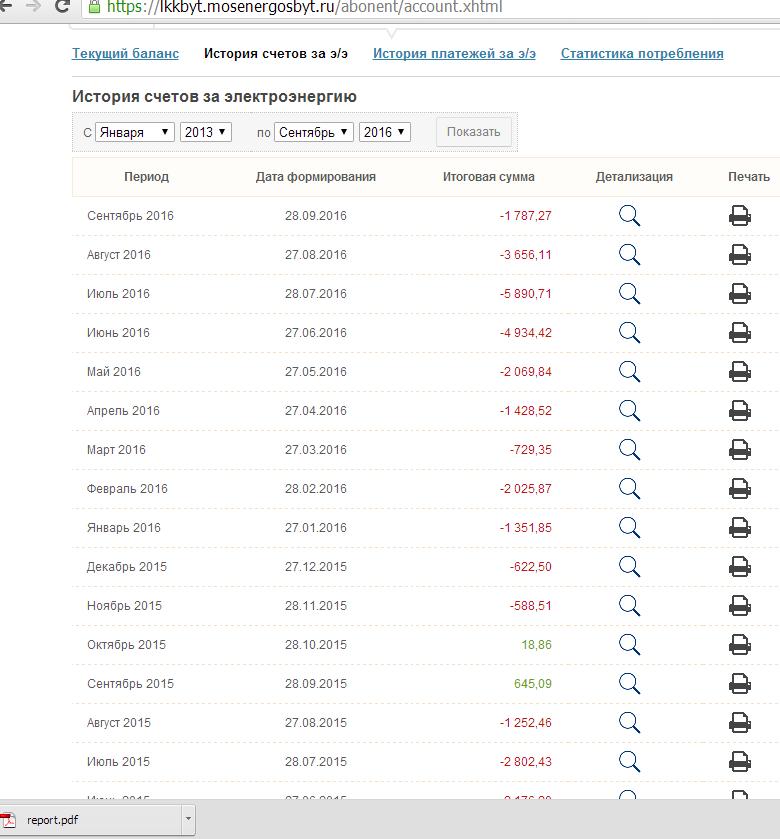780x839 pixels.
Task: Print the Август 2016 bill
Action: click(739, 255)
